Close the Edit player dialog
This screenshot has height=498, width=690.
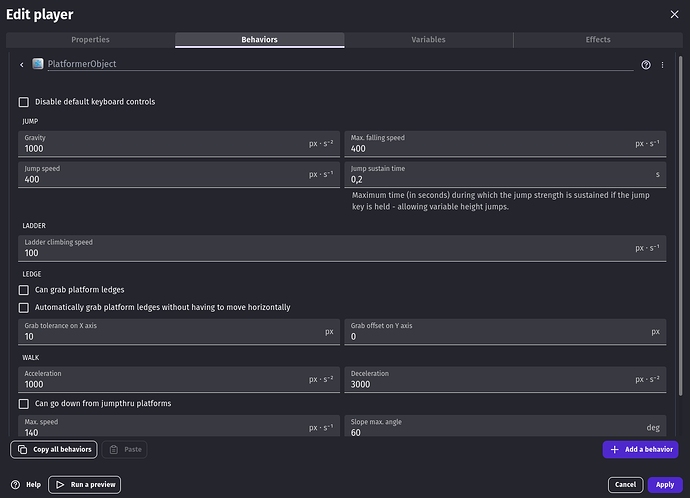coord(672,14)
